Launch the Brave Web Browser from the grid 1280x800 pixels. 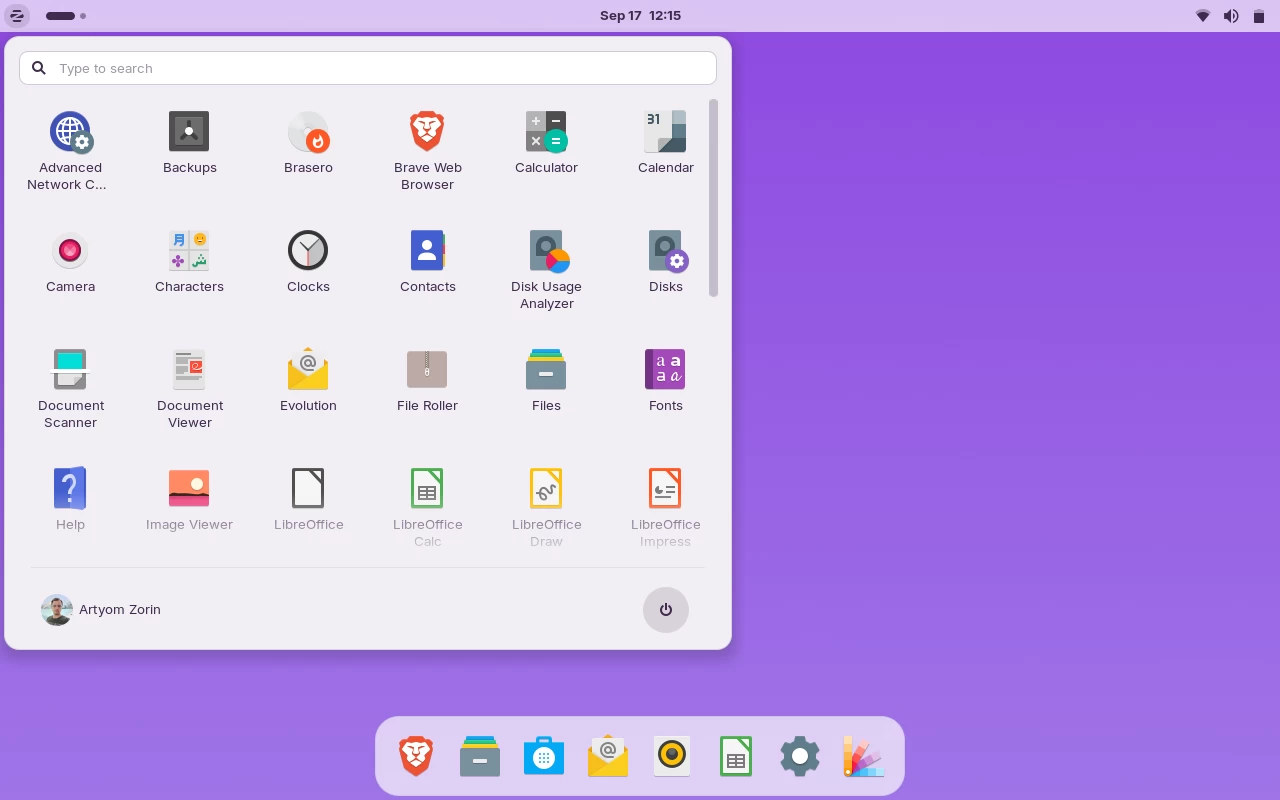[427, 140]
